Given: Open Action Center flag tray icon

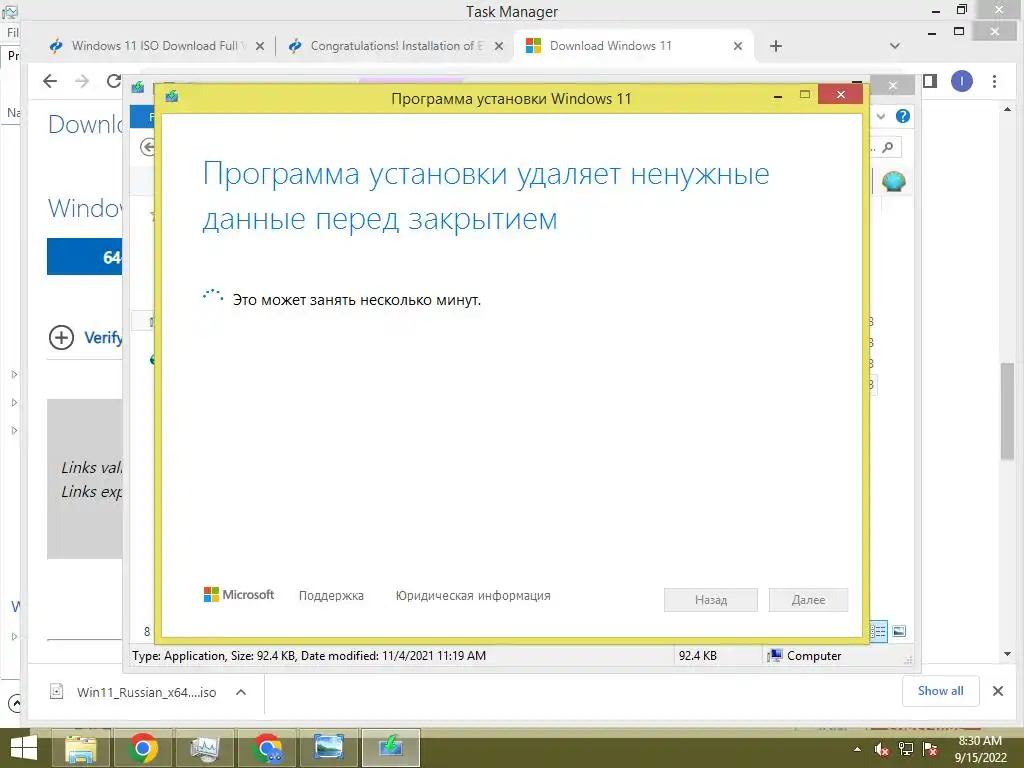Looking at the screenshot, I should point(930,750).
